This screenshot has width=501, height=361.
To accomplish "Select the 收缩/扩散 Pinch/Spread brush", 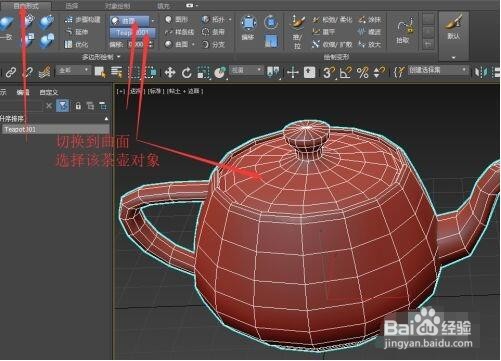I will tap(332, 44).
